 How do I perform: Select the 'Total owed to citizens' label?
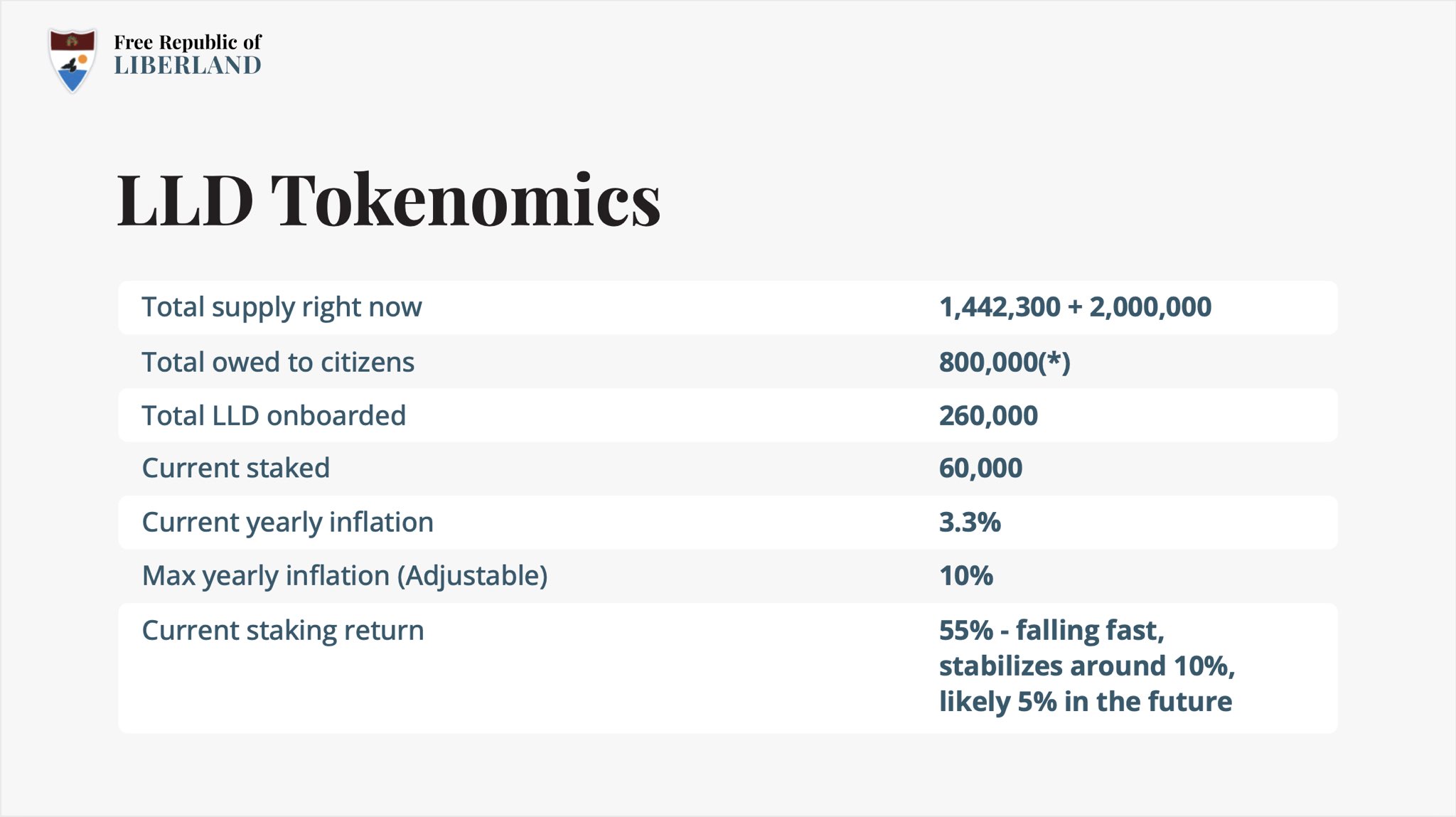[x=278, y=362]
